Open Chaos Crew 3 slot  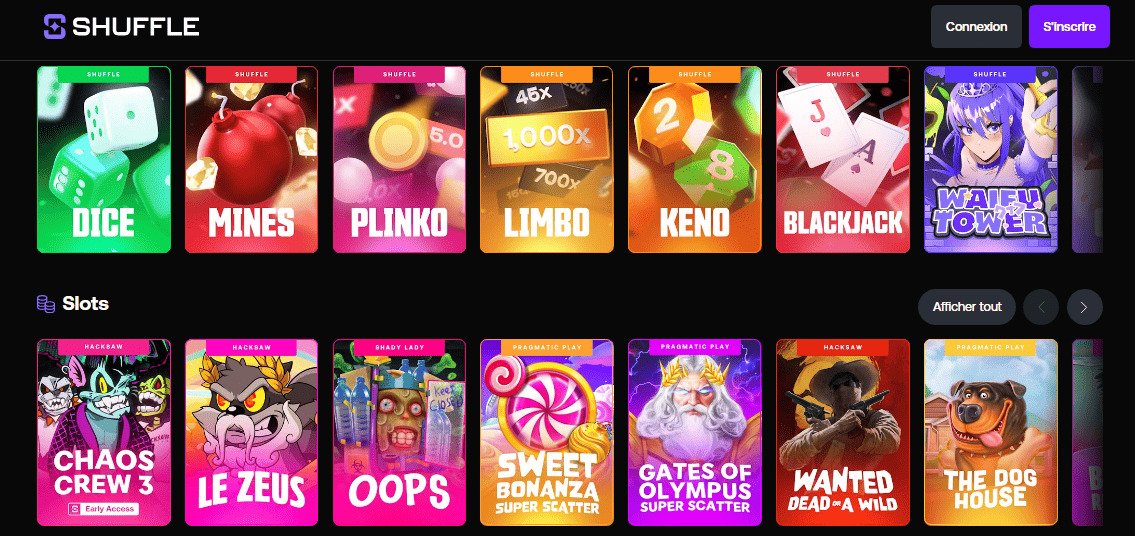tap(104, 432)
